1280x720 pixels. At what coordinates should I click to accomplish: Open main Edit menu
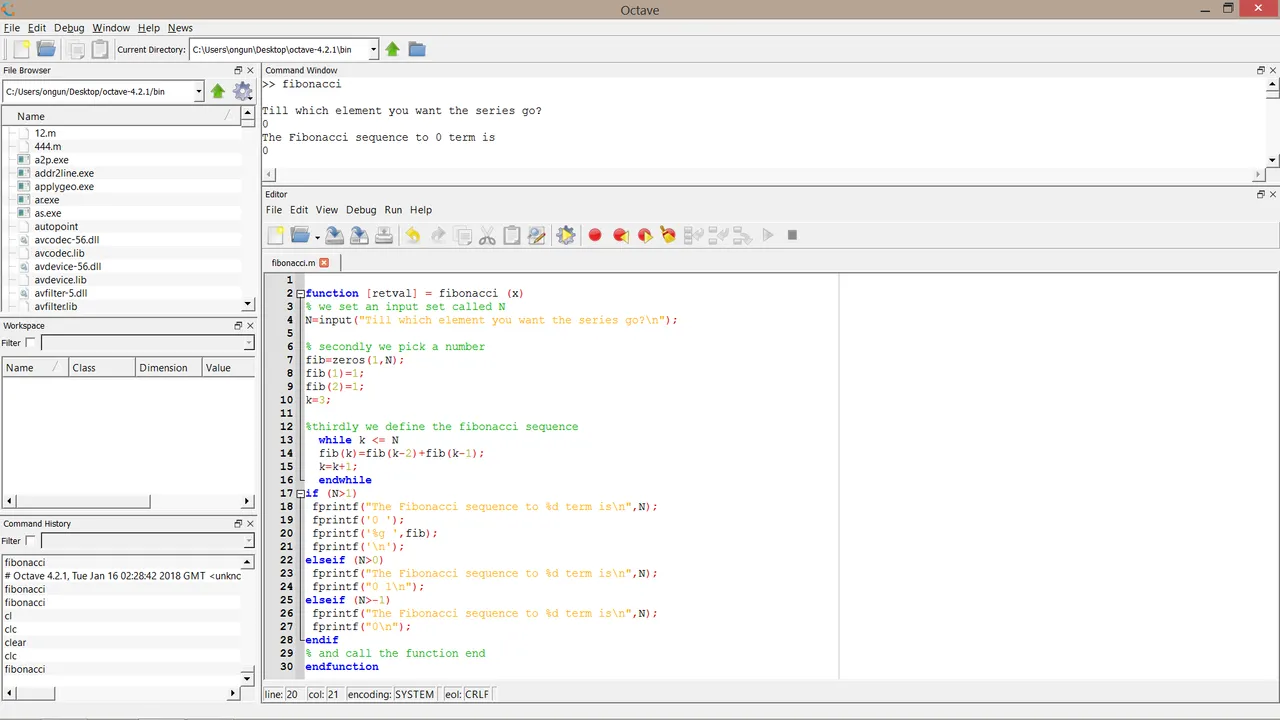(x=37, y=28)
